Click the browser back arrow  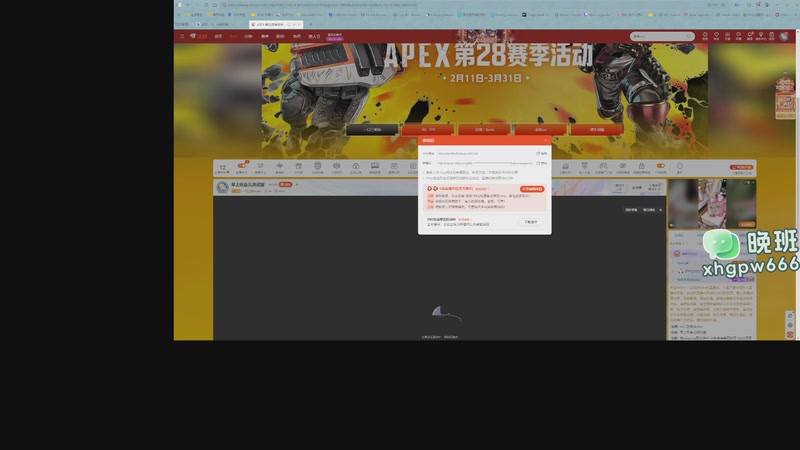pos(188,5)
